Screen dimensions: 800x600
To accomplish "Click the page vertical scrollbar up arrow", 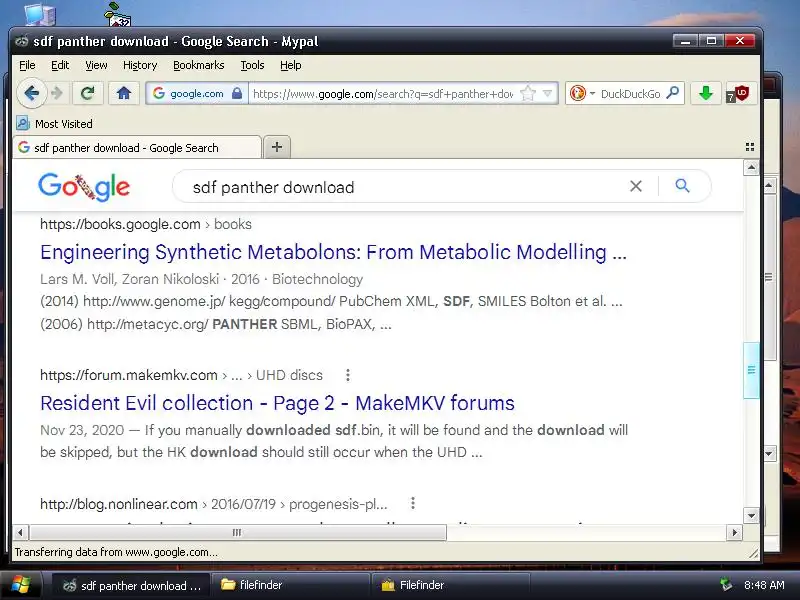I will coord(751,167).
